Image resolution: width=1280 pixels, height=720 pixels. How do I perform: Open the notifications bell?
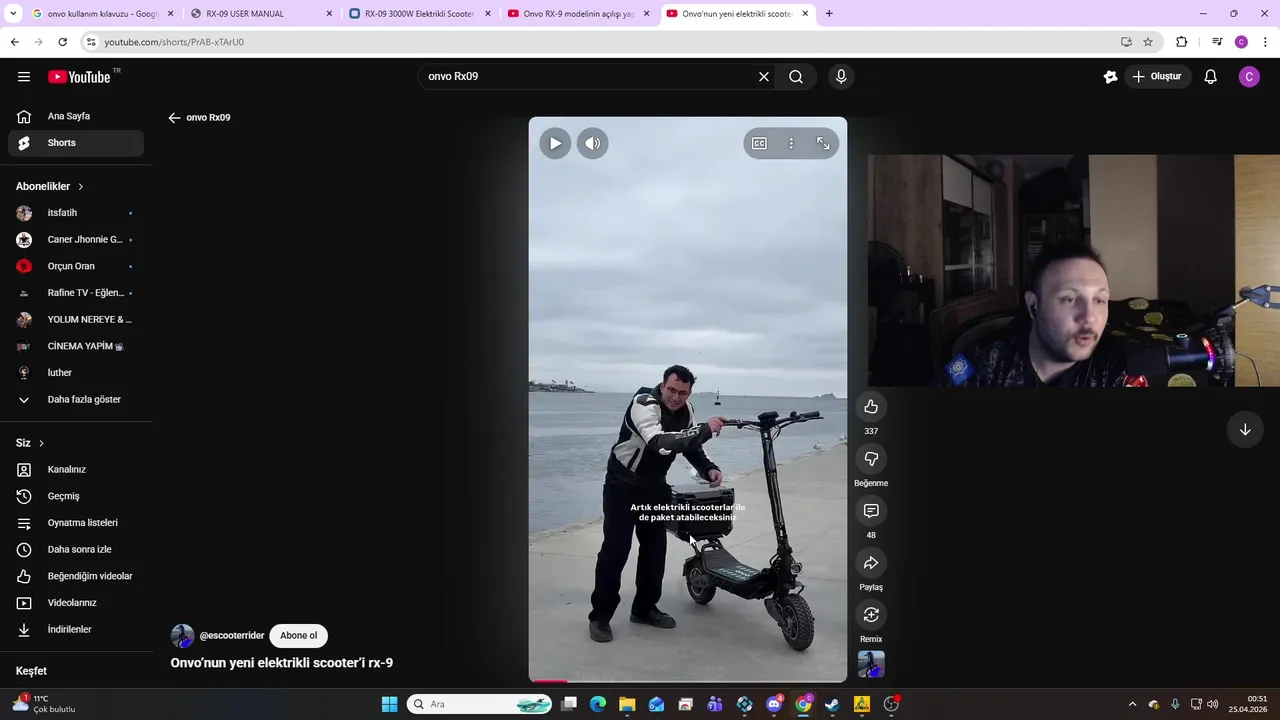point(1210,77)
